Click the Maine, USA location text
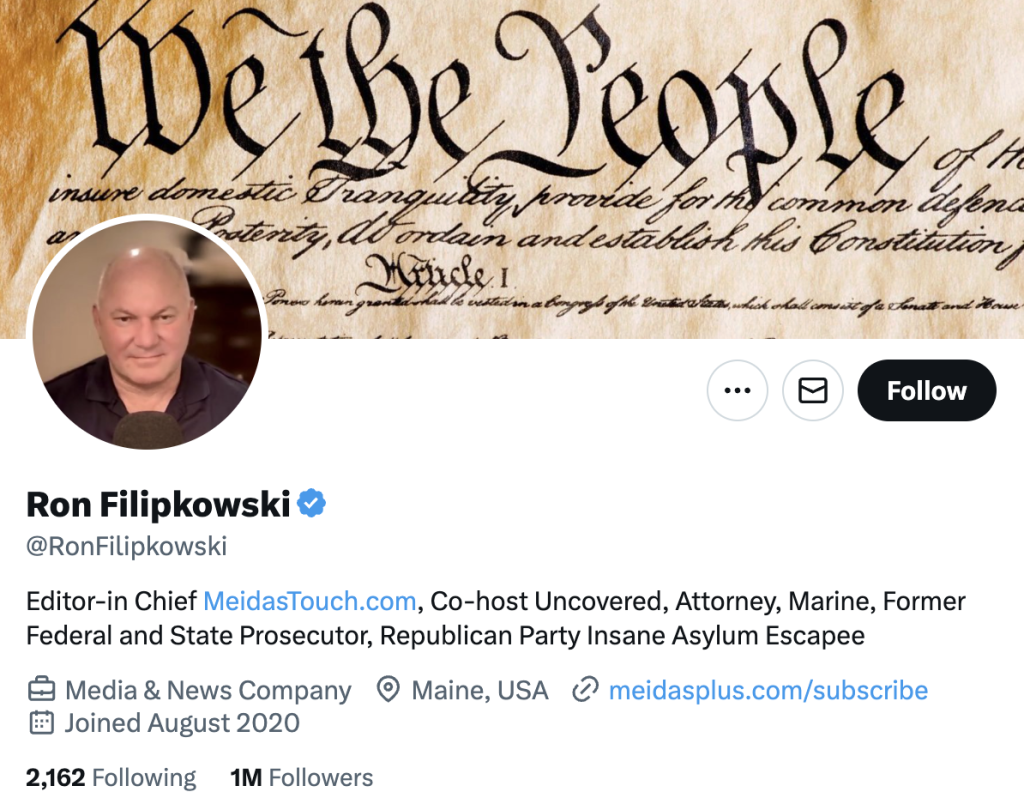Screen dimensions: 1024x798 tap(480, 690)
